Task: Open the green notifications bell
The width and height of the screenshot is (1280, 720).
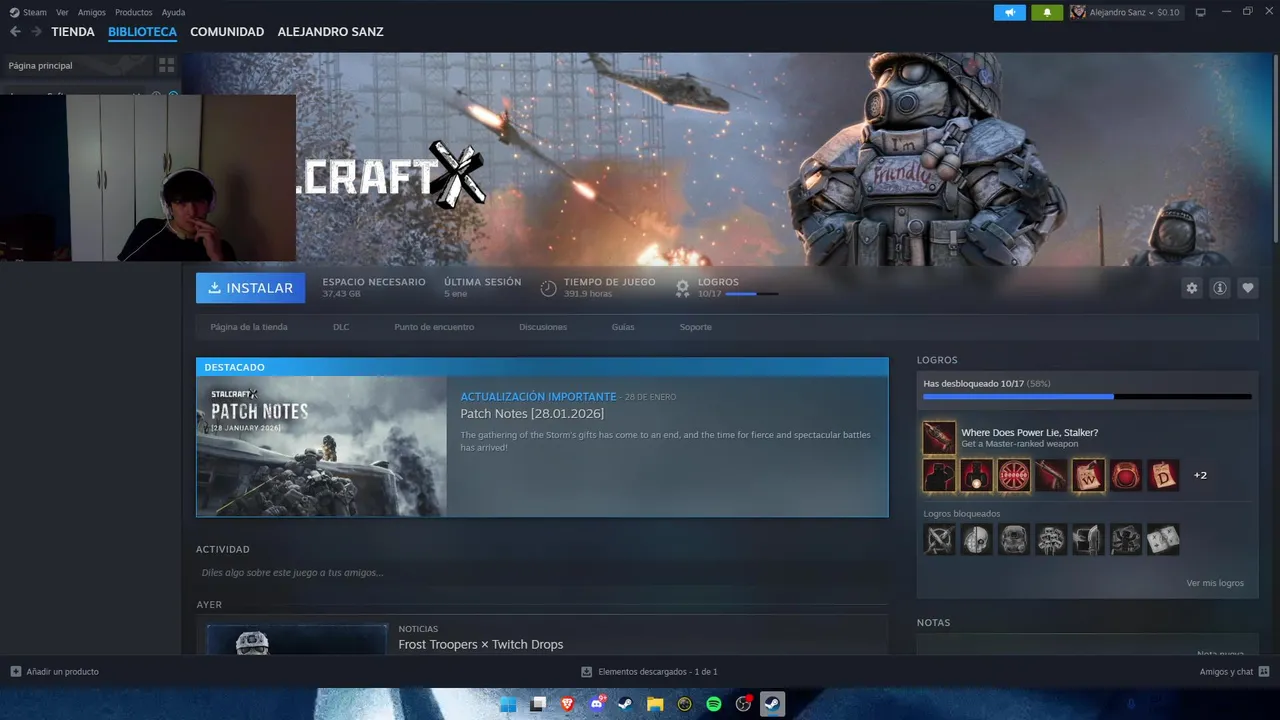Action: click(x=1047, y=12)
